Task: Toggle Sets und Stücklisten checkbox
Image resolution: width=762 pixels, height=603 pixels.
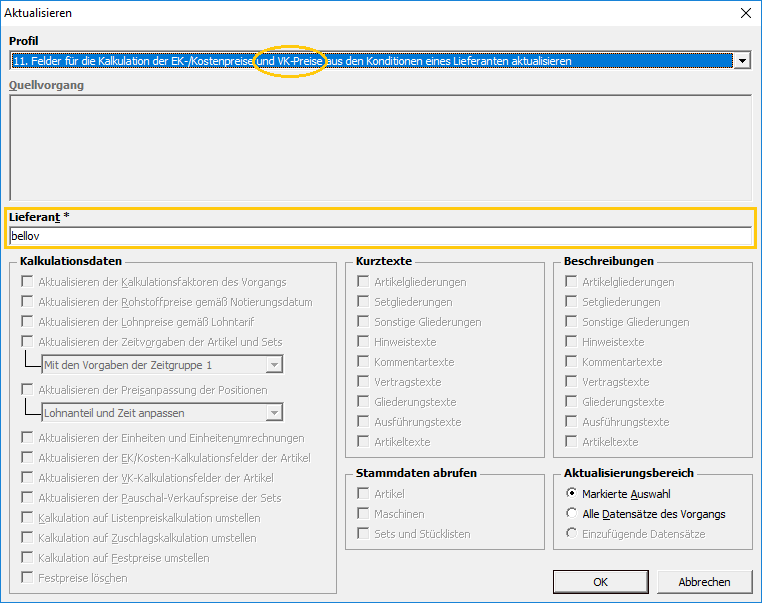Action: click(x=363, y=534)
